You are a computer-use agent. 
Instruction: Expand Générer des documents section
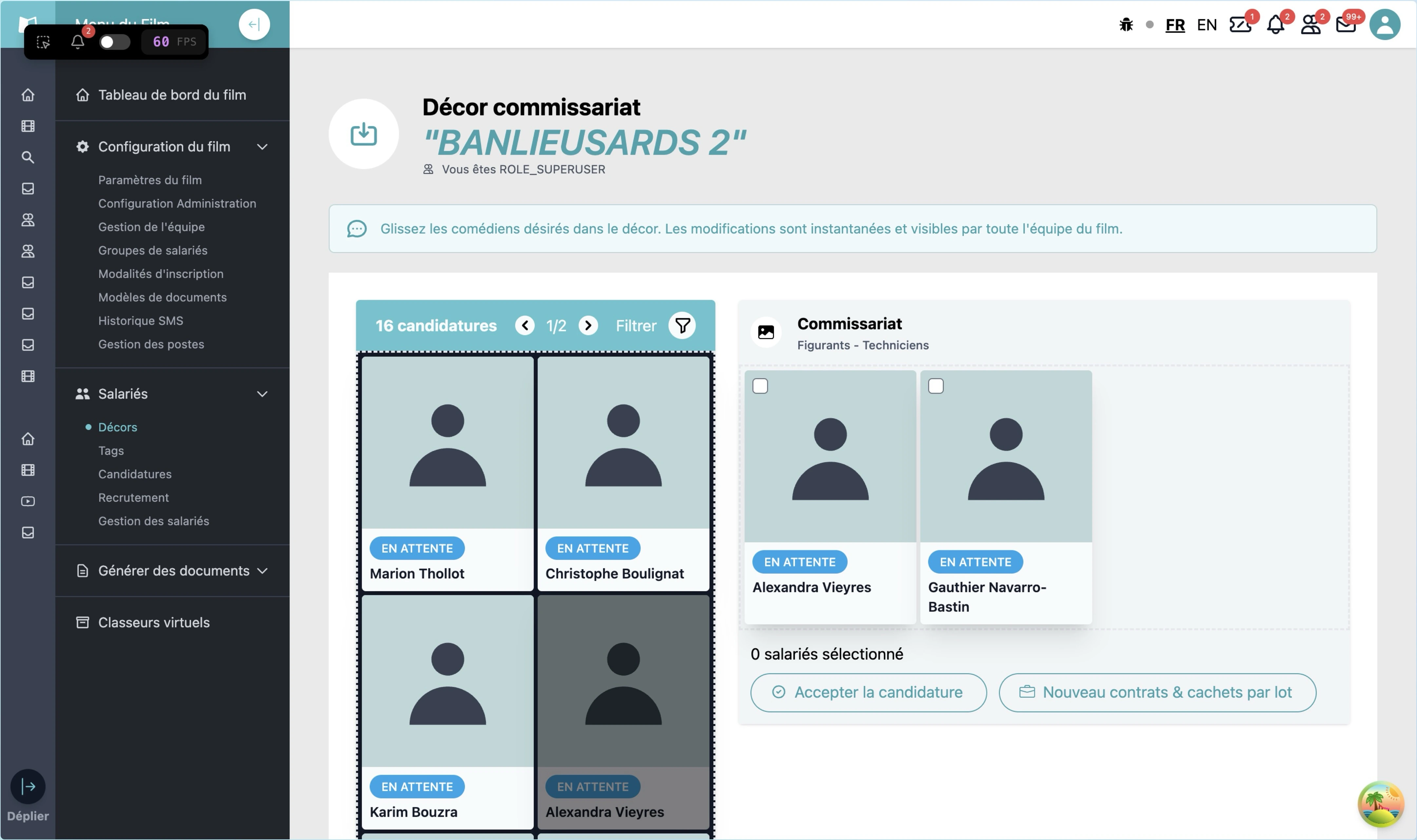[x=262, y=571]
